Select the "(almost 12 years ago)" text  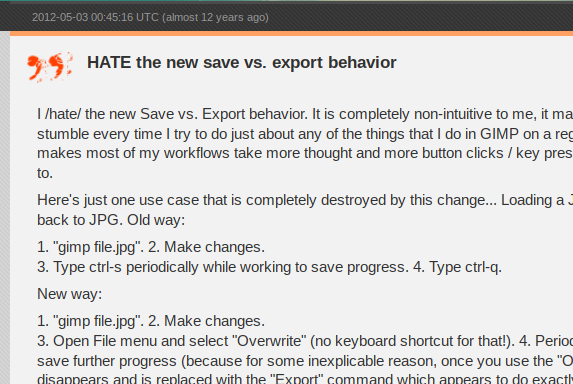coord(215,17)
